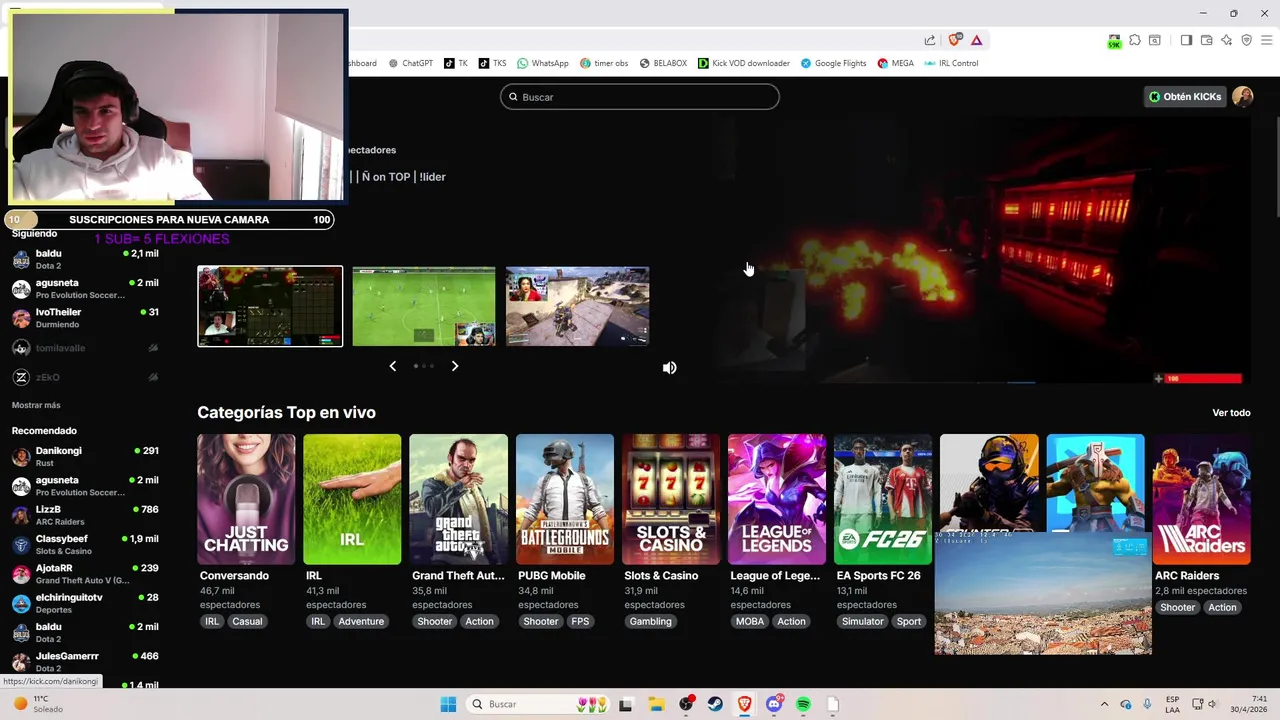Open the ARC Raiders category card

[1202, 499]
